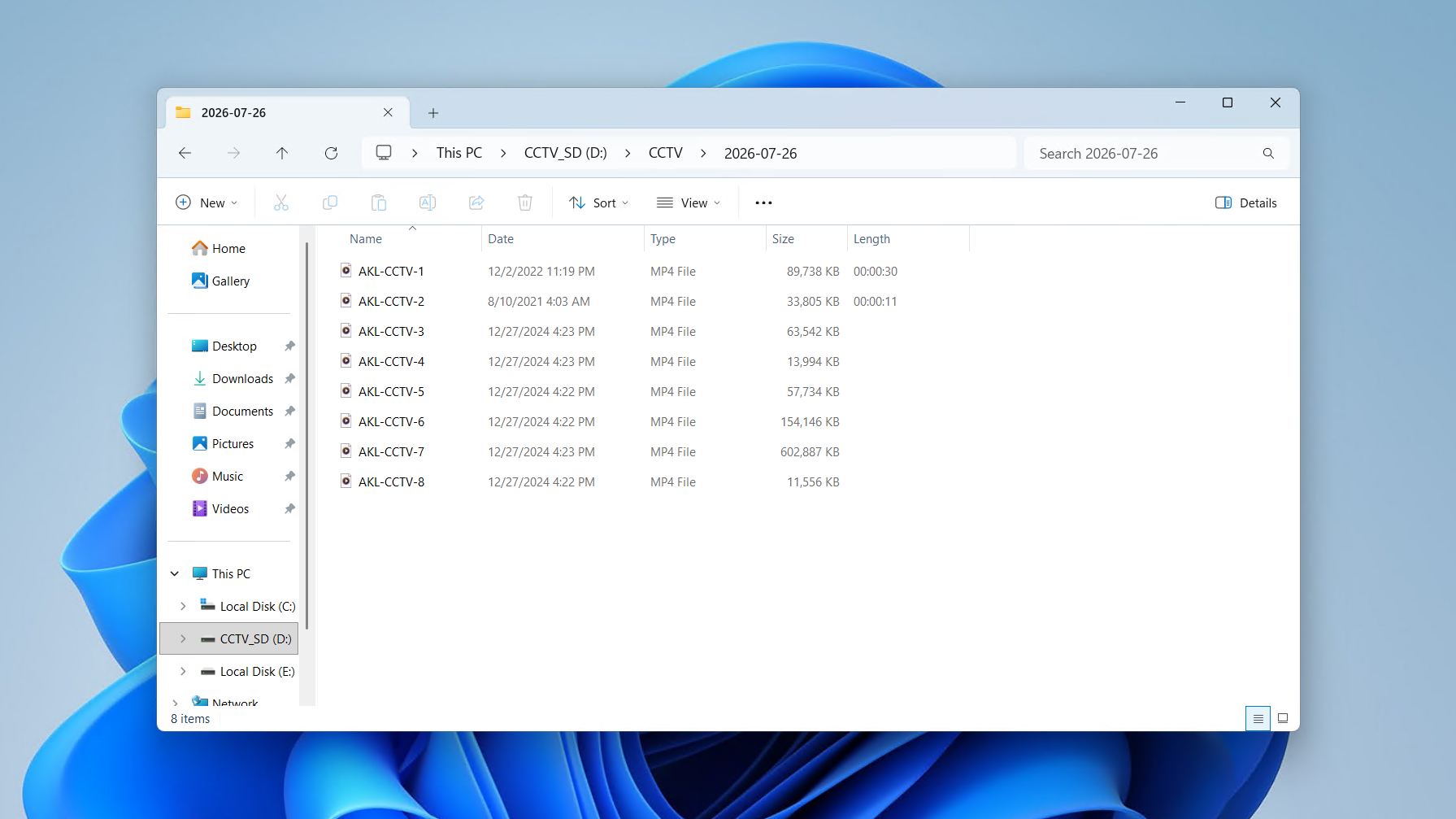
Task: Click chevron after This PC in address bar
Action: (503, 153)
